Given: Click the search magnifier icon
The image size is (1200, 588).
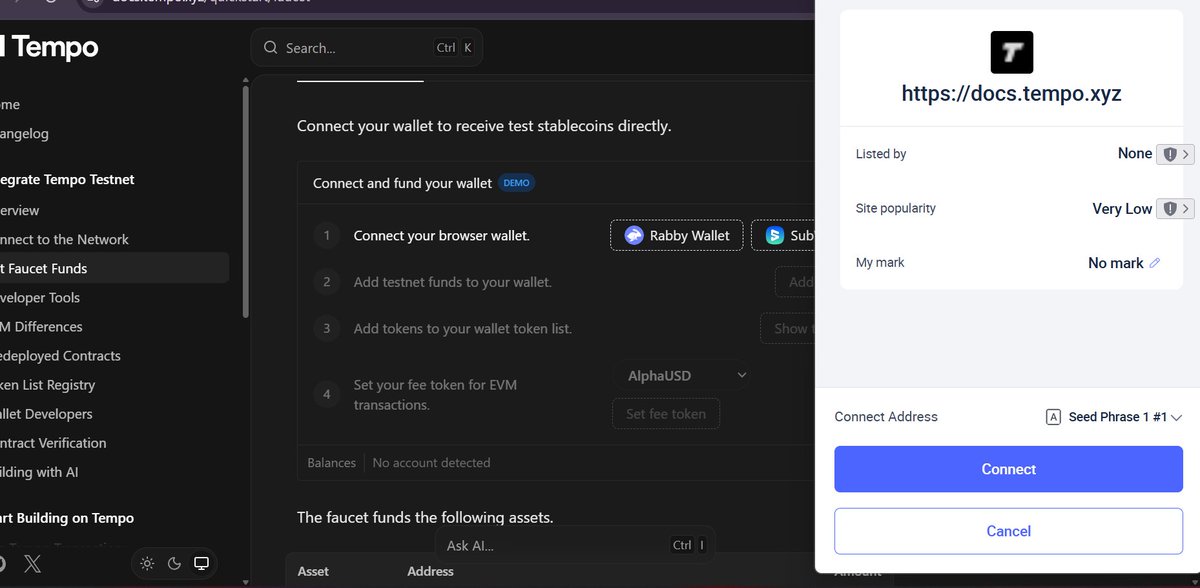Looking at the screenshot, I should point(271,48).
